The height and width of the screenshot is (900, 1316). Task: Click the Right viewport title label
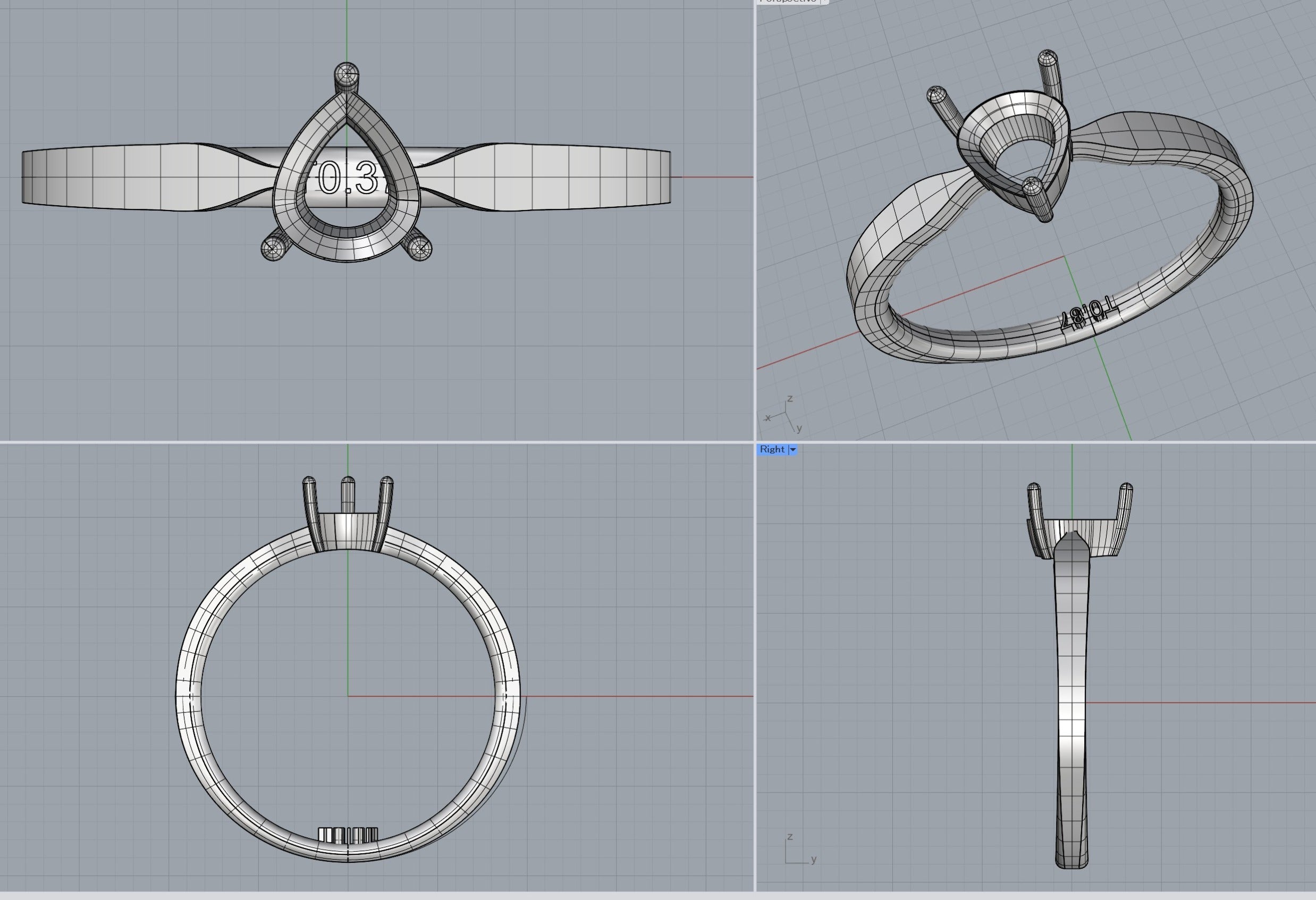point(772,449)
